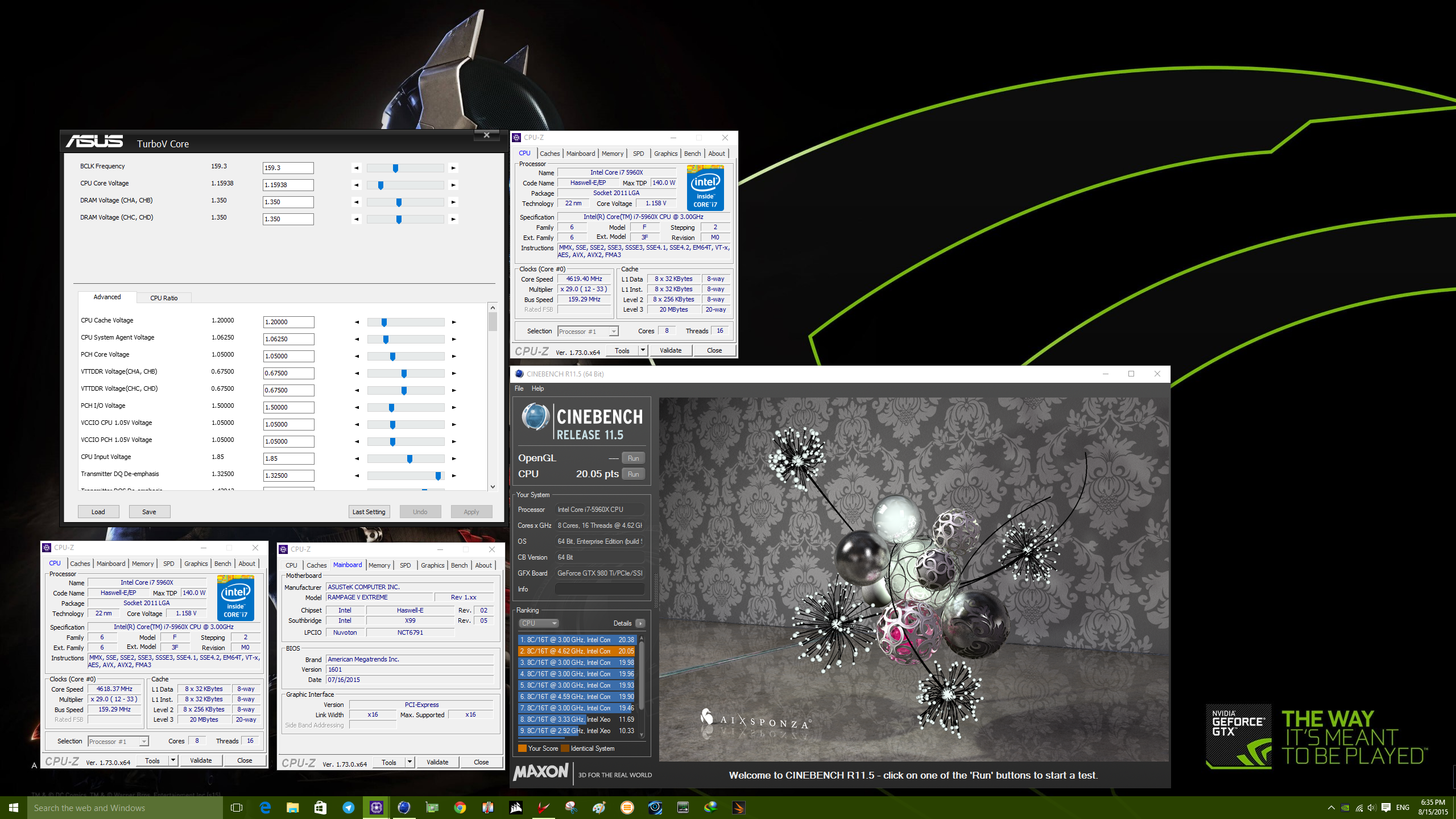Click the Intel Core i7 logo in top CPU-Z
Viewport: 1456px width, 819px height.
(705, 188)
